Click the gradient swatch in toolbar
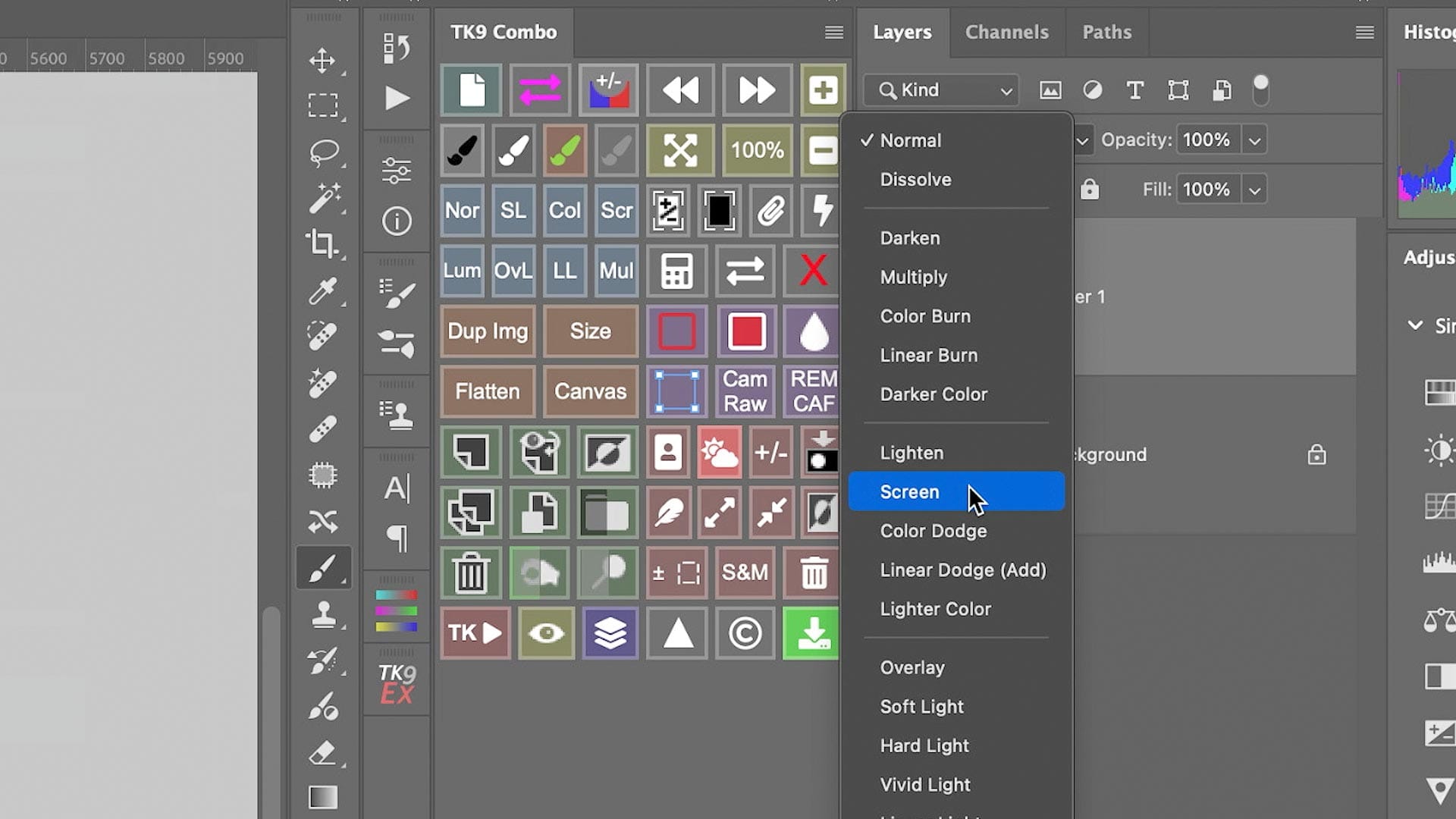Screen dimensions: 1456x819 (322, 797)
